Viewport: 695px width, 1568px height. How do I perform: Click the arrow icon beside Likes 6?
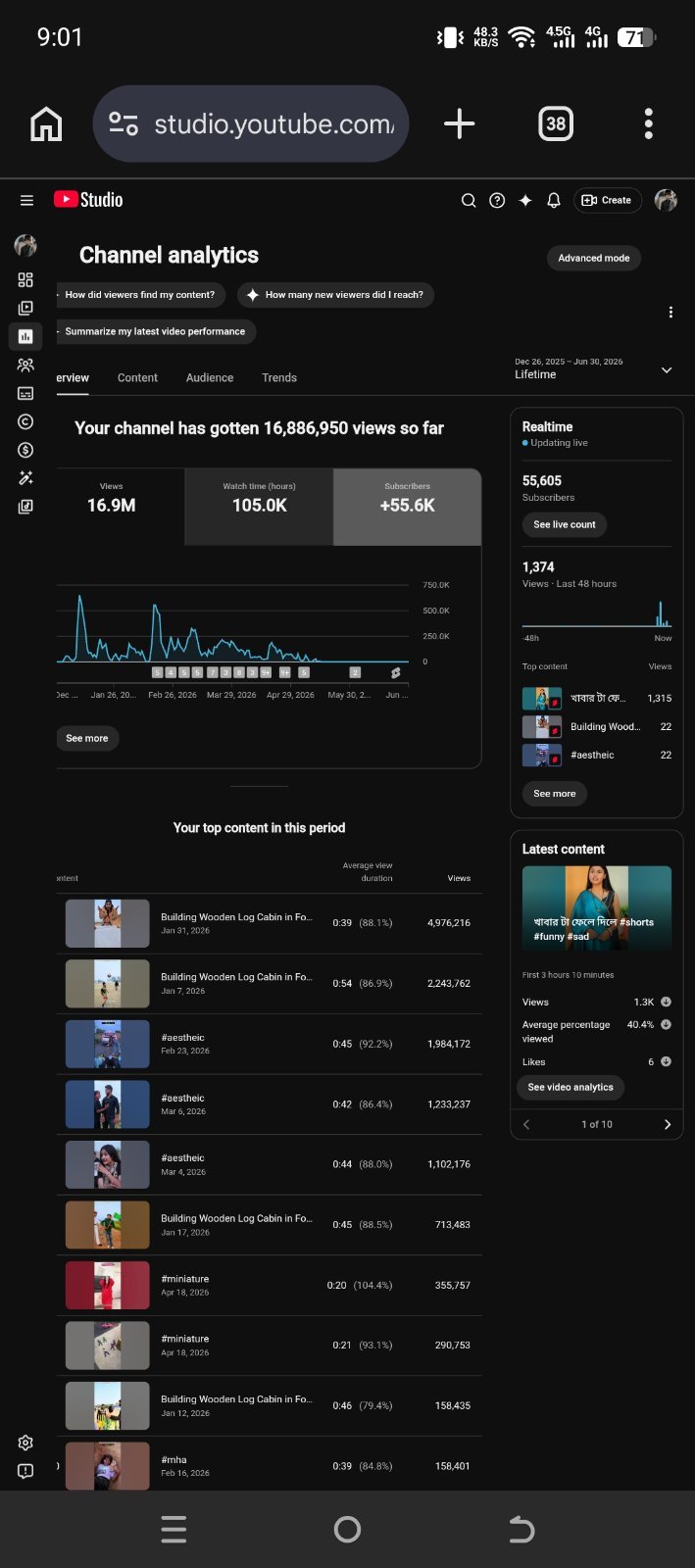point(666,1061)
